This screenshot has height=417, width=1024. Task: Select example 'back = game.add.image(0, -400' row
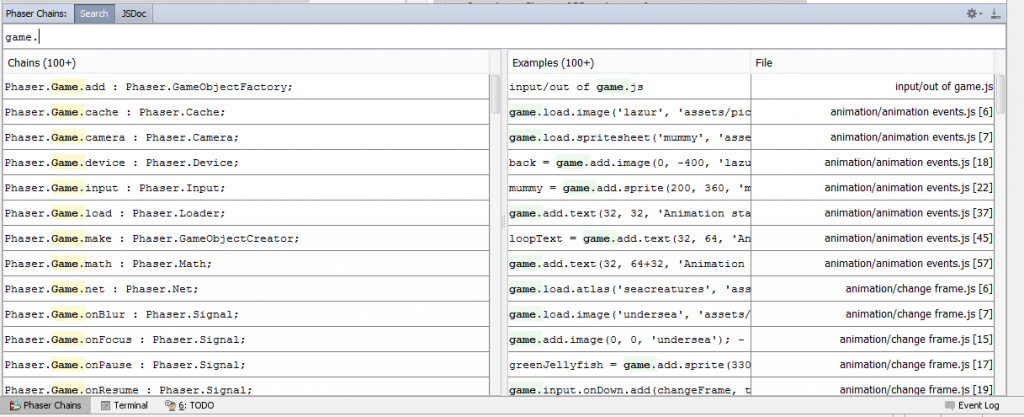coord(629,162)
